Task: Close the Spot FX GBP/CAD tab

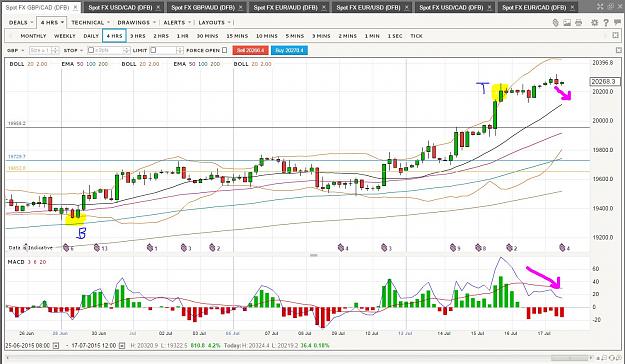Action: [x=76, y=8]
